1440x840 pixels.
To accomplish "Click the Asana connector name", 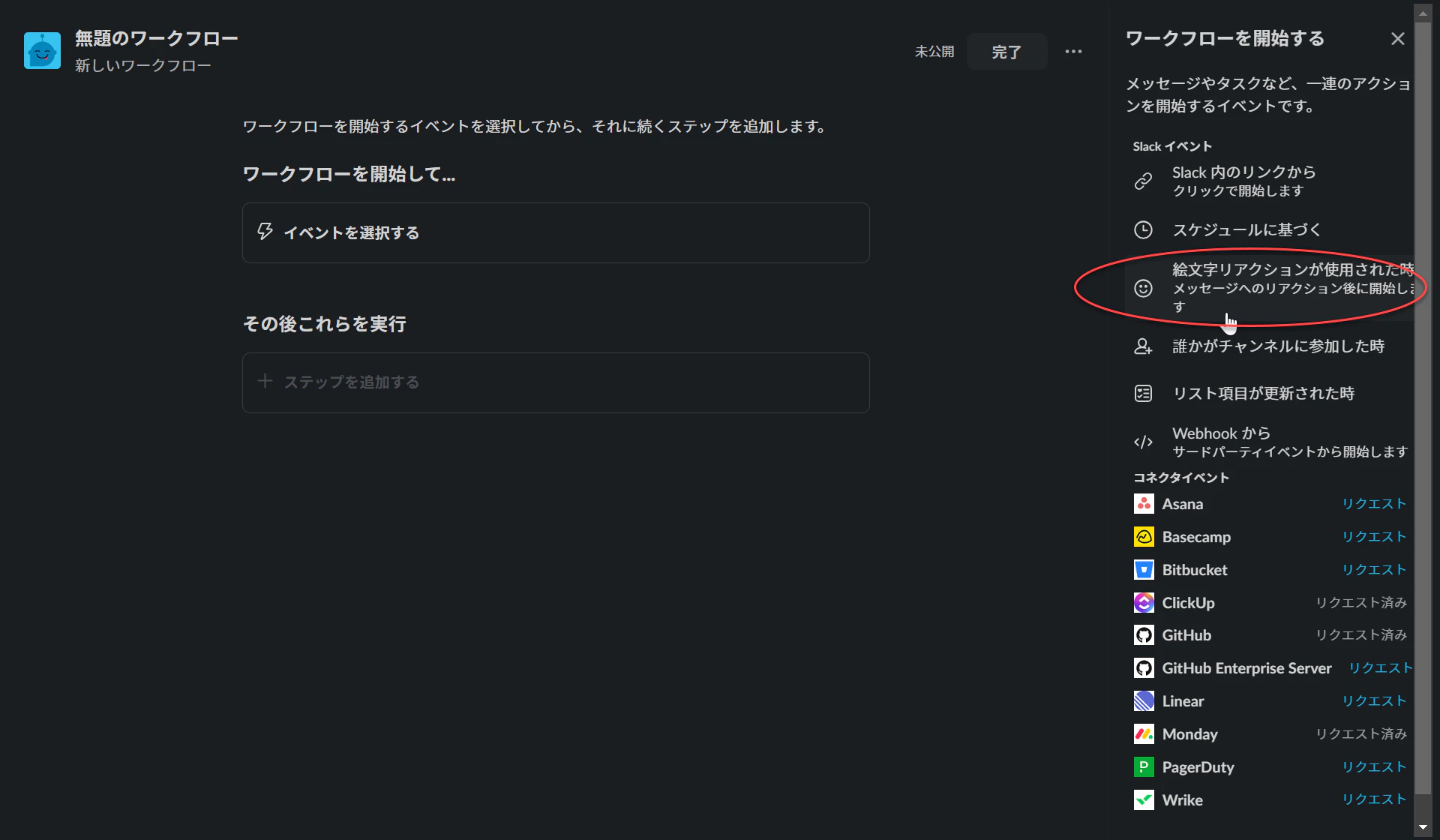I will pyautogui.click(x=1183, y=504).
